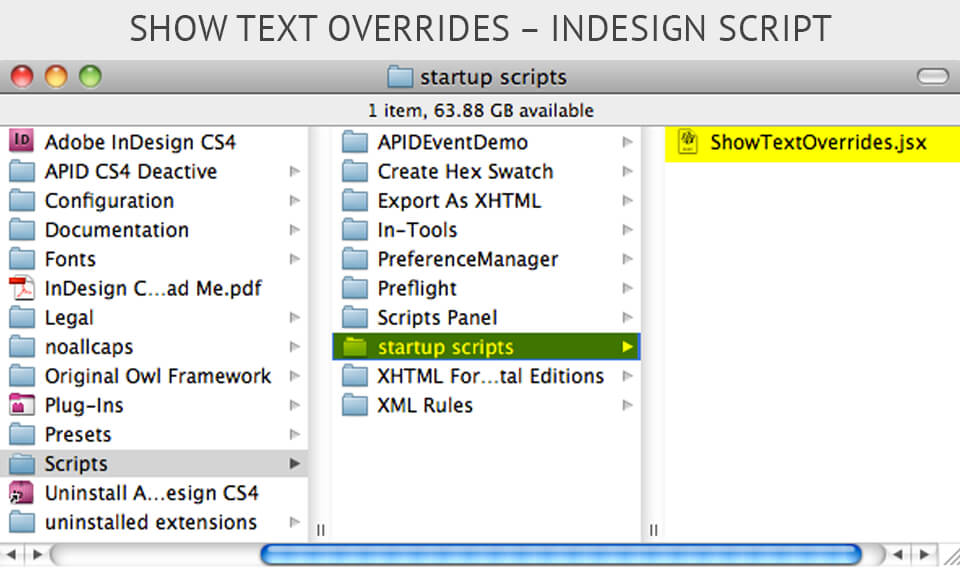Click the XHTML For Digital Editions folder icon
The width and height of the screenshot is (960, 573).
point(354,375)
